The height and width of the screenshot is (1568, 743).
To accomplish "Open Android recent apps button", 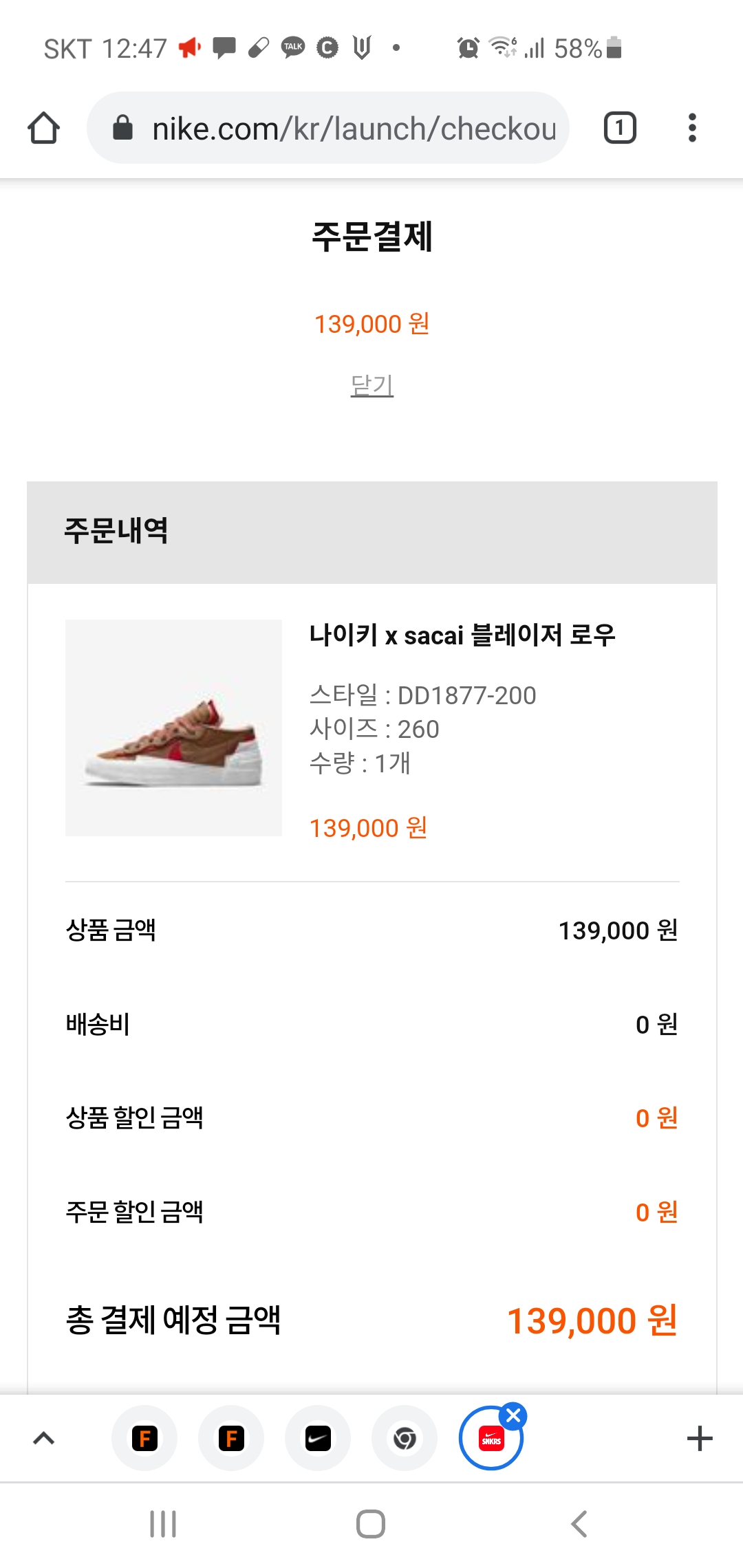I will tap(163, 1524).
